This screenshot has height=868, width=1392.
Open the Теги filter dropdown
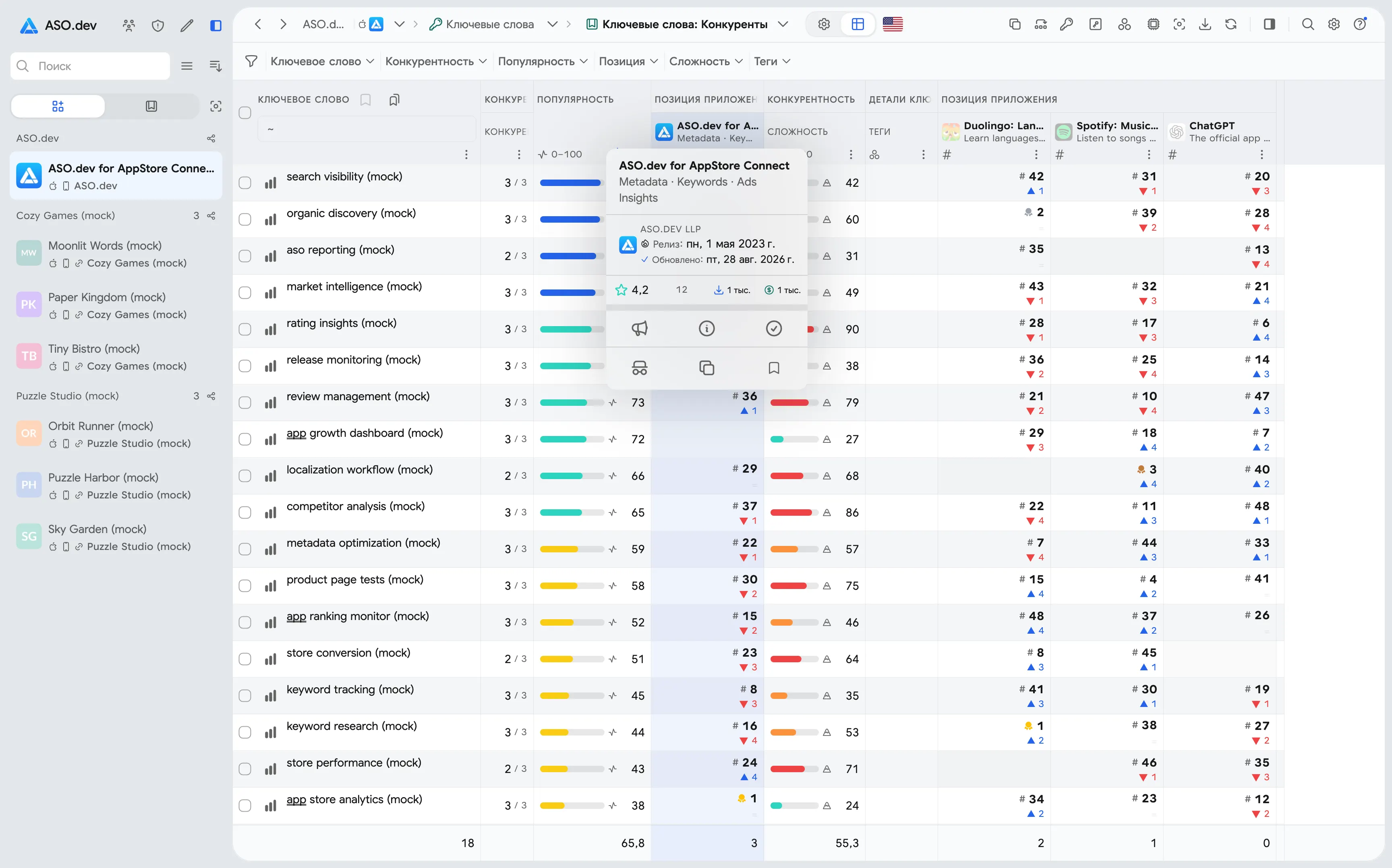click(772, 61)
